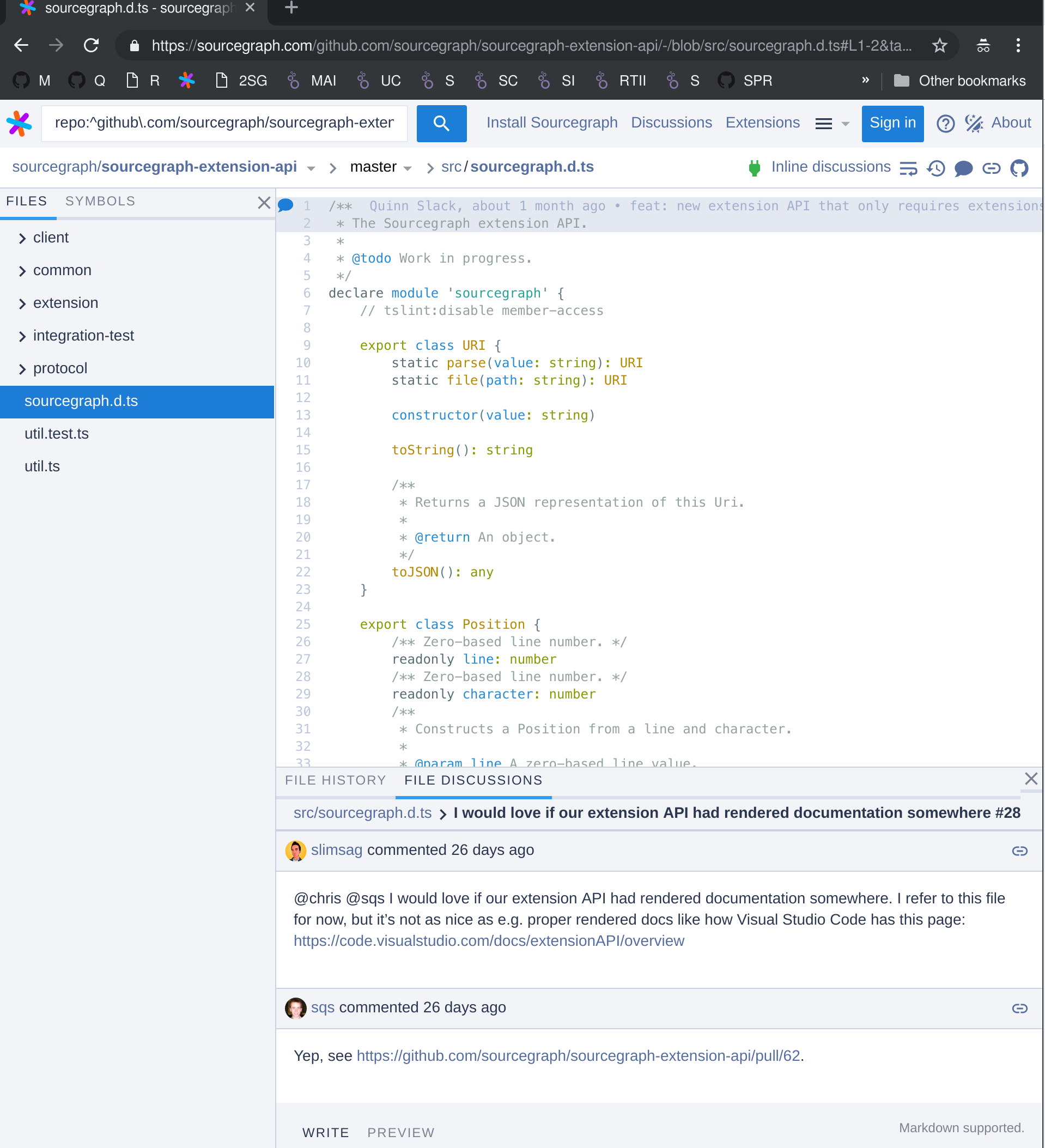Reload the browser page
The height and width of the screenshot is (1148, 1045).
click(91, 45)
